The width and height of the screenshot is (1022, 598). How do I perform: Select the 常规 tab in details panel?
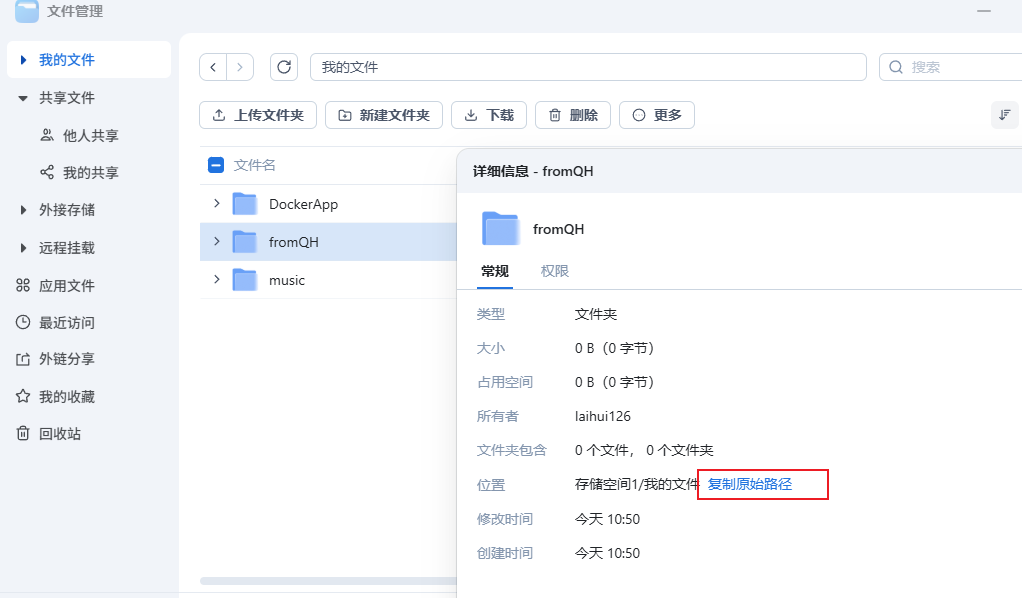[494, 271]
